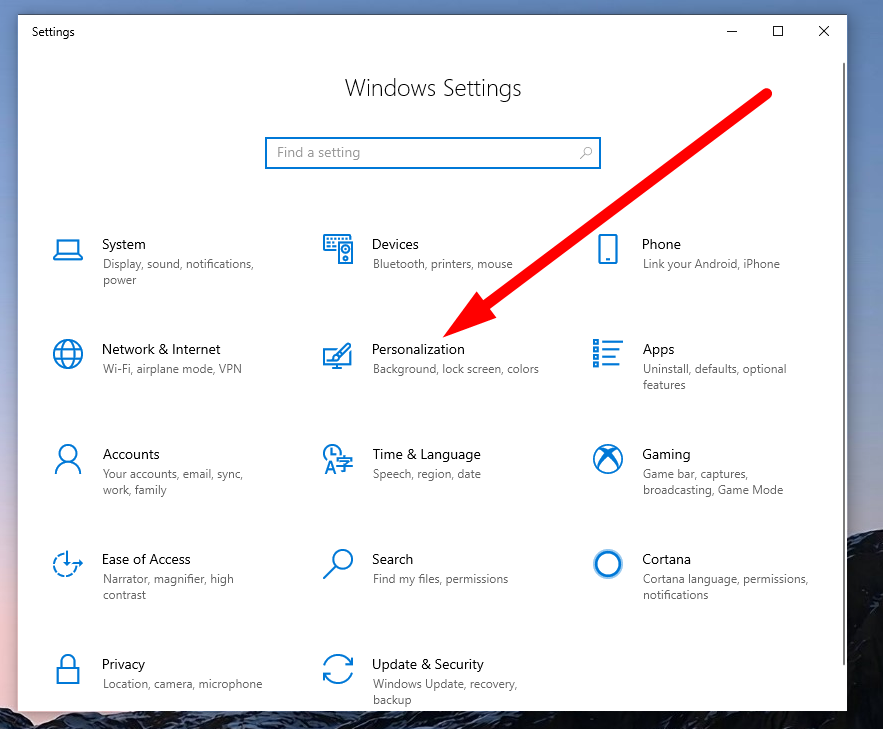Image resolution: width=883 pixels, height=729 pixels.
Task: Open Gaming settings
Action: (666, 454)
